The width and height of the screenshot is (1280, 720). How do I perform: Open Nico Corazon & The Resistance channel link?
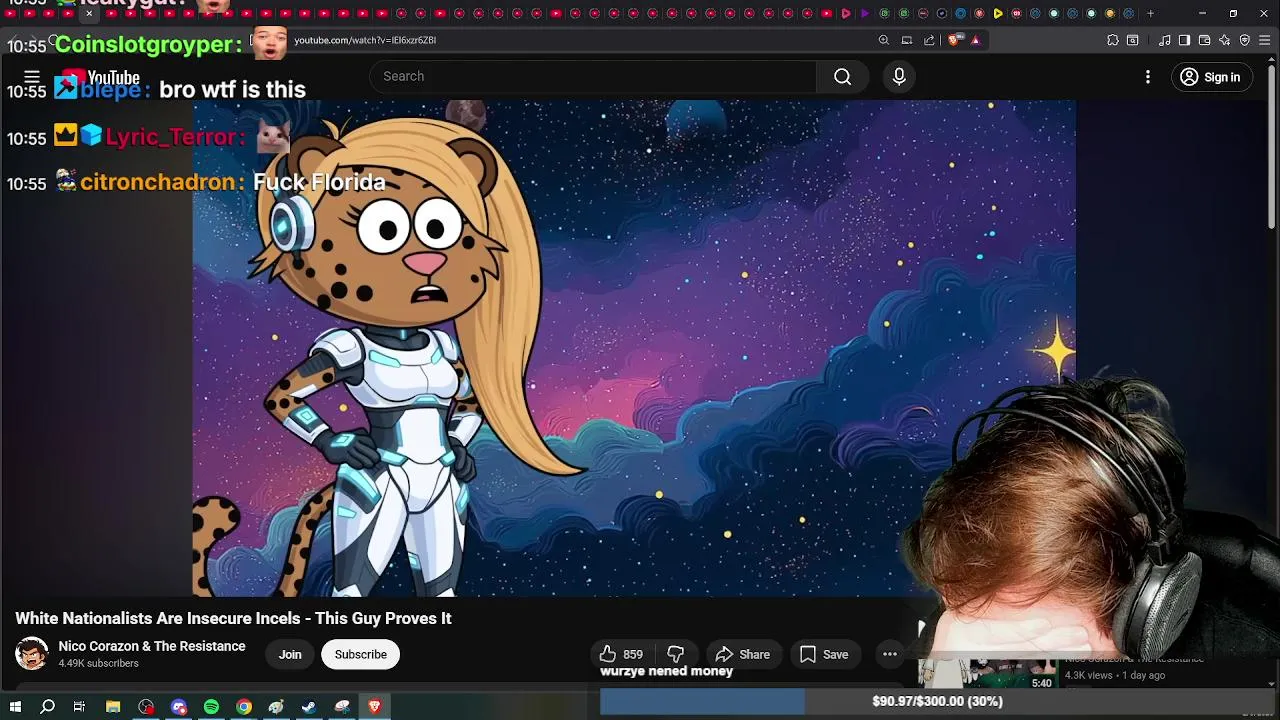[152, 646]
